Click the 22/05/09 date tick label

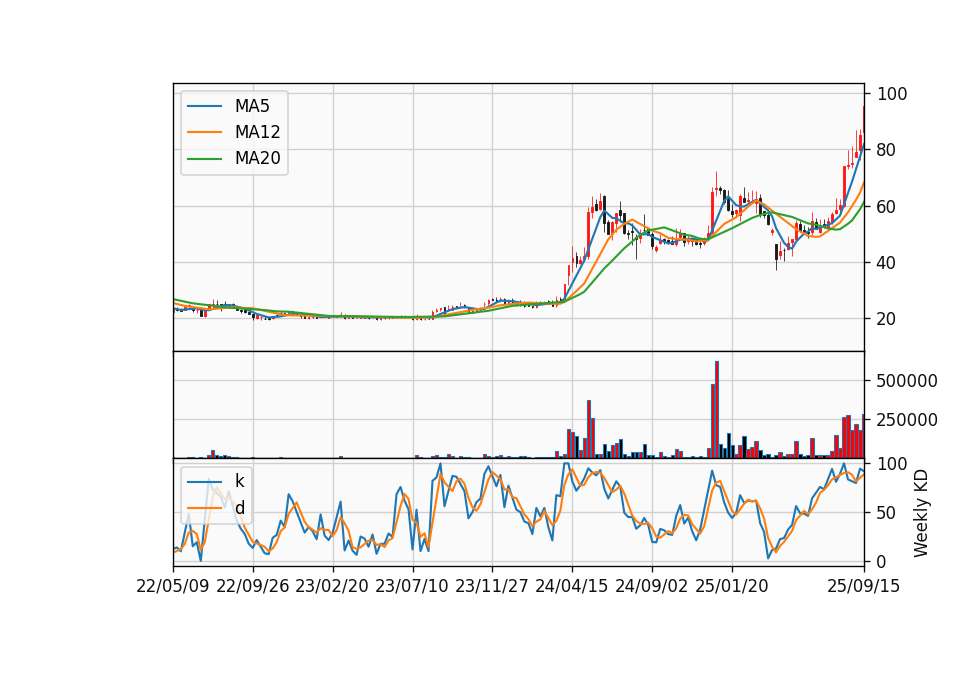[x=173, y=587]
